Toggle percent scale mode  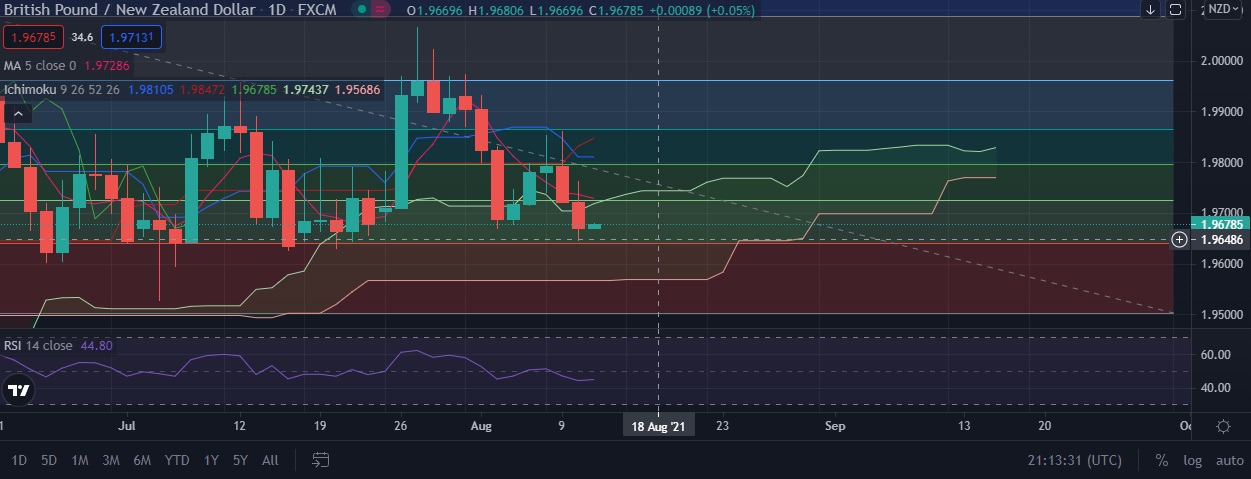[x=1162, y=461]
